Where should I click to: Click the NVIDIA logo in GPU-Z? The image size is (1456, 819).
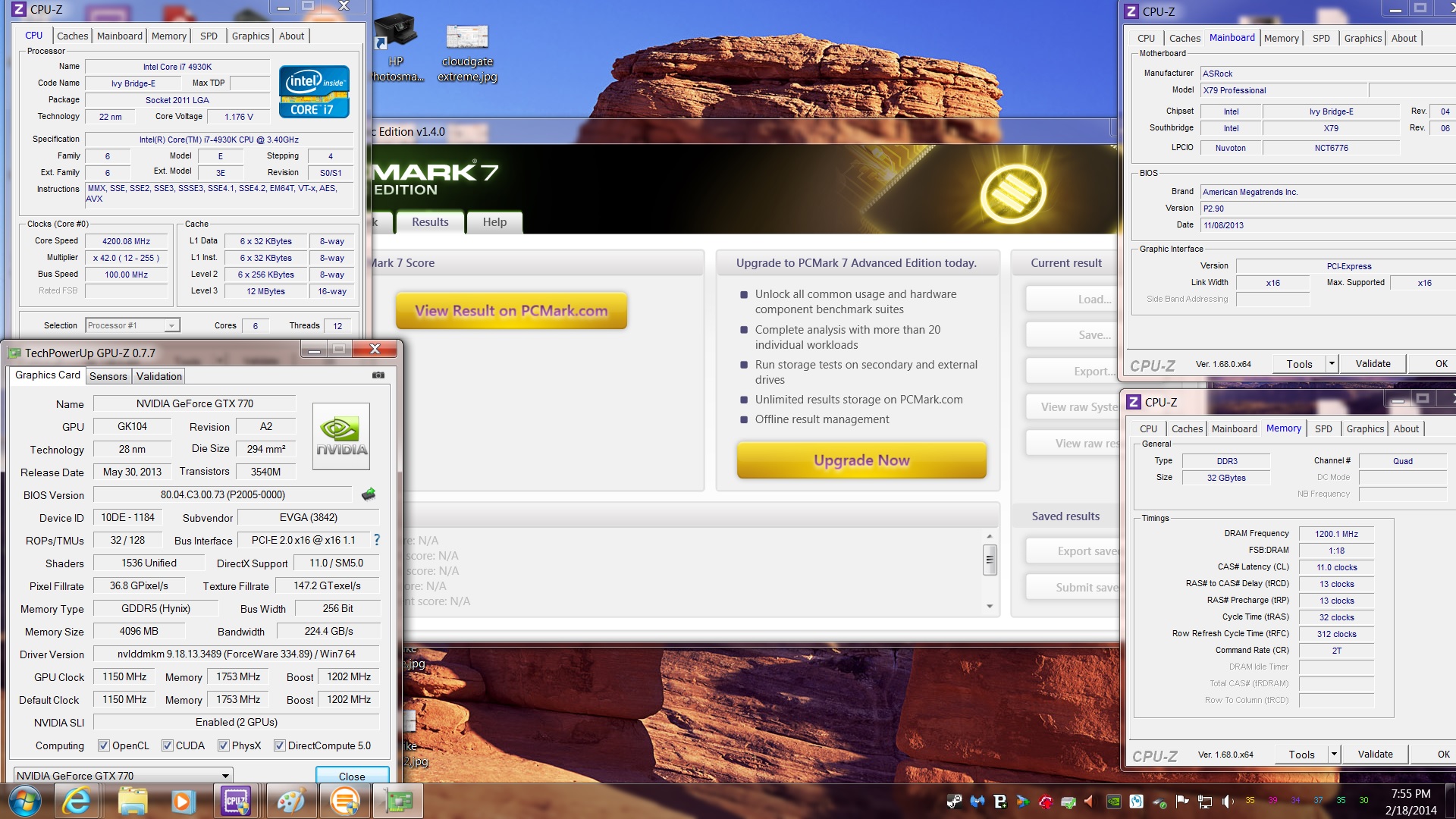pos(341,436)
